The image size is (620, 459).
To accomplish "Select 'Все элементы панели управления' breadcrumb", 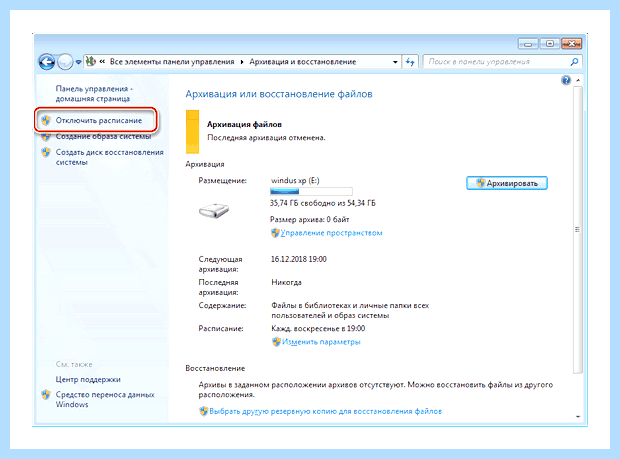I will click(172, 62).
